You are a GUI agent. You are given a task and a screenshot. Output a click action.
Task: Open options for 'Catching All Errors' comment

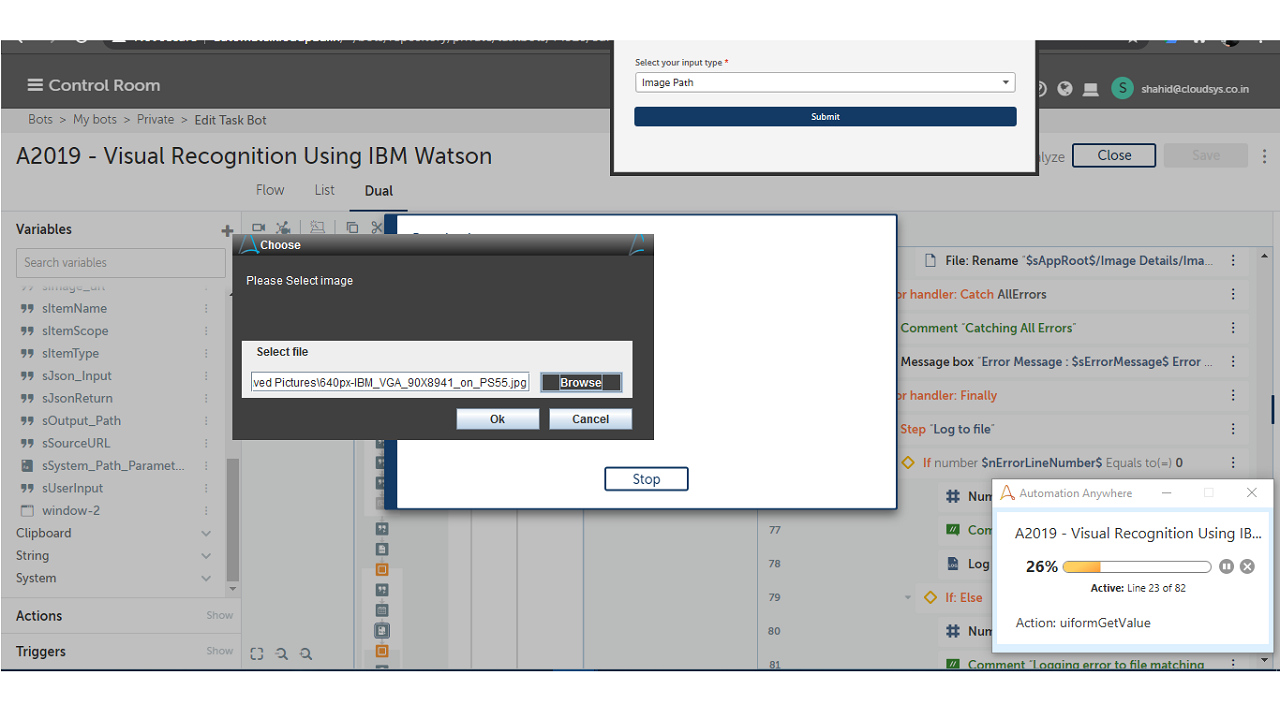point(1234,328)
